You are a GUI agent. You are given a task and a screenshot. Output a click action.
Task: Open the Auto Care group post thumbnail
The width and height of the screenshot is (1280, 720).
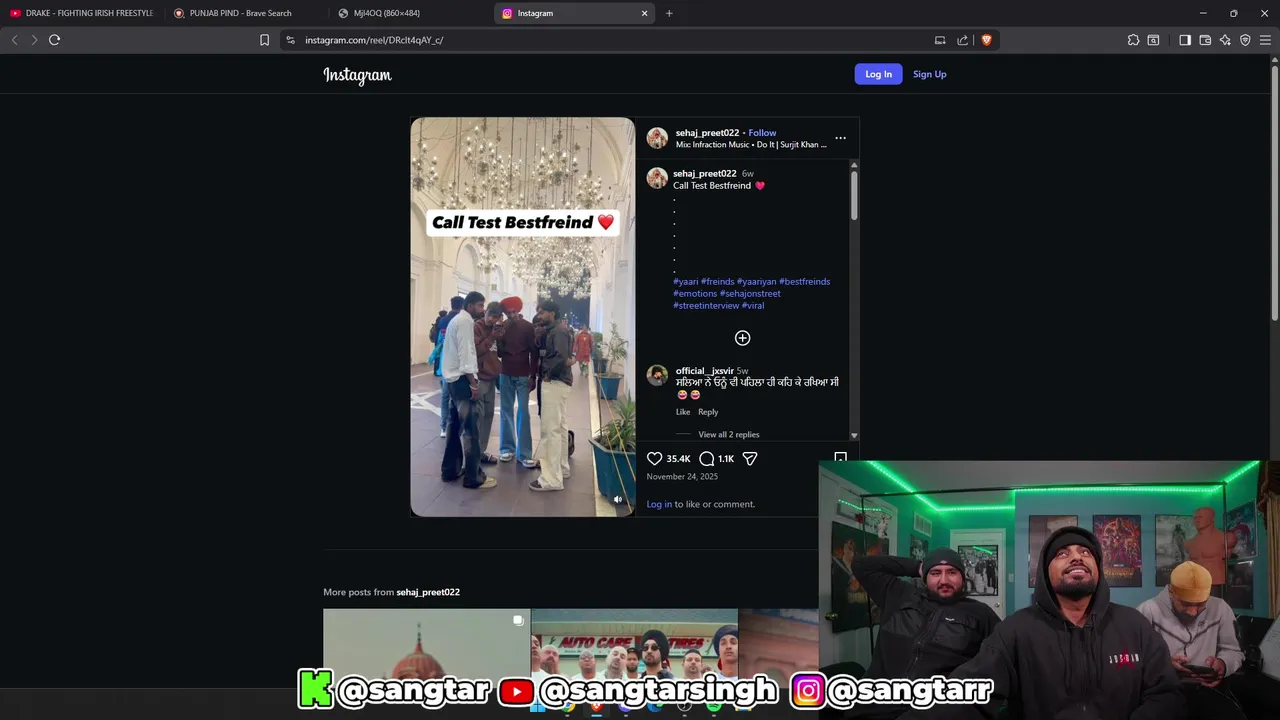point(634,647)
